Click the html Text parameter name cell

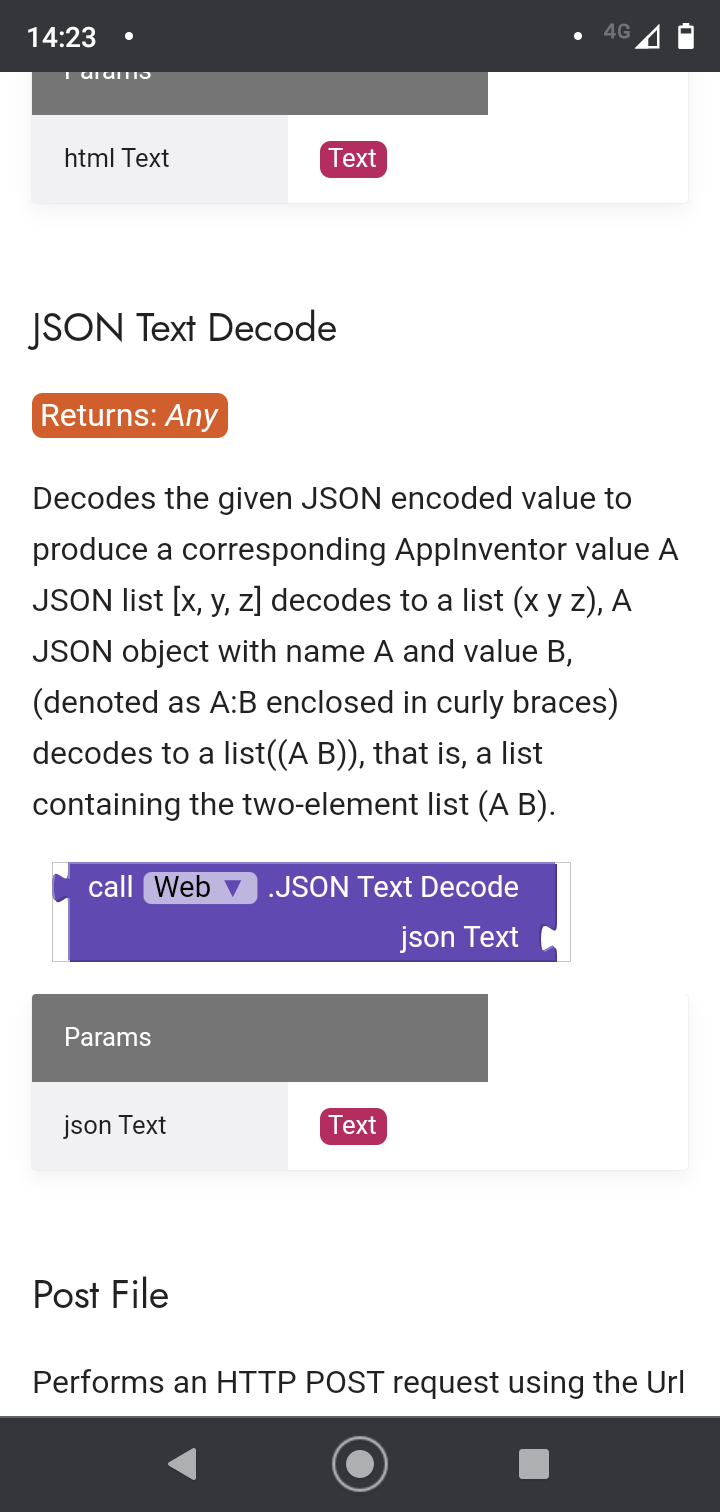(x=159, y=159)
